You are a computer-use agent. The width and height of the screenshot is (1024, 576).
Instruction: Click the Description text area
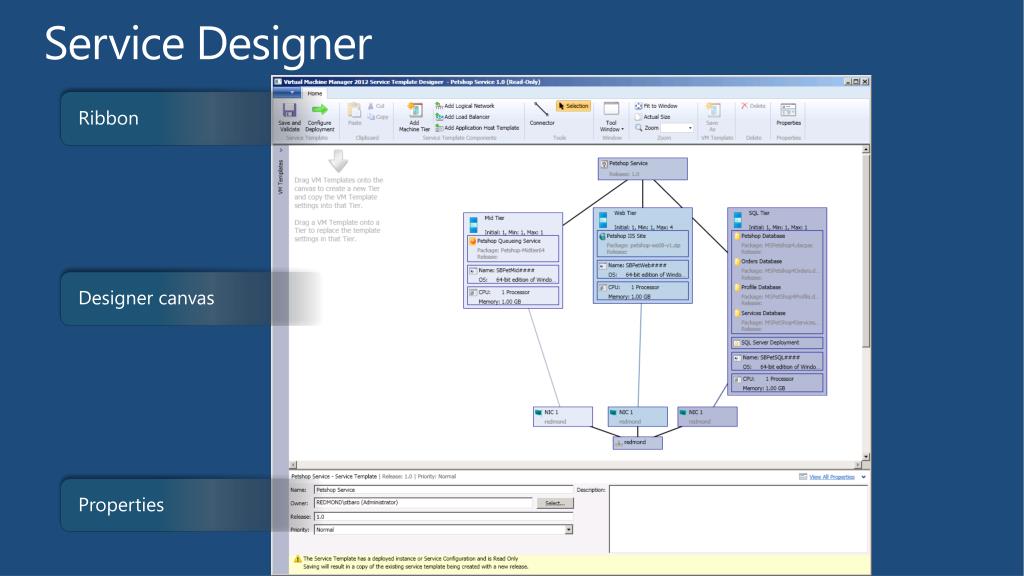coord(738,519)
